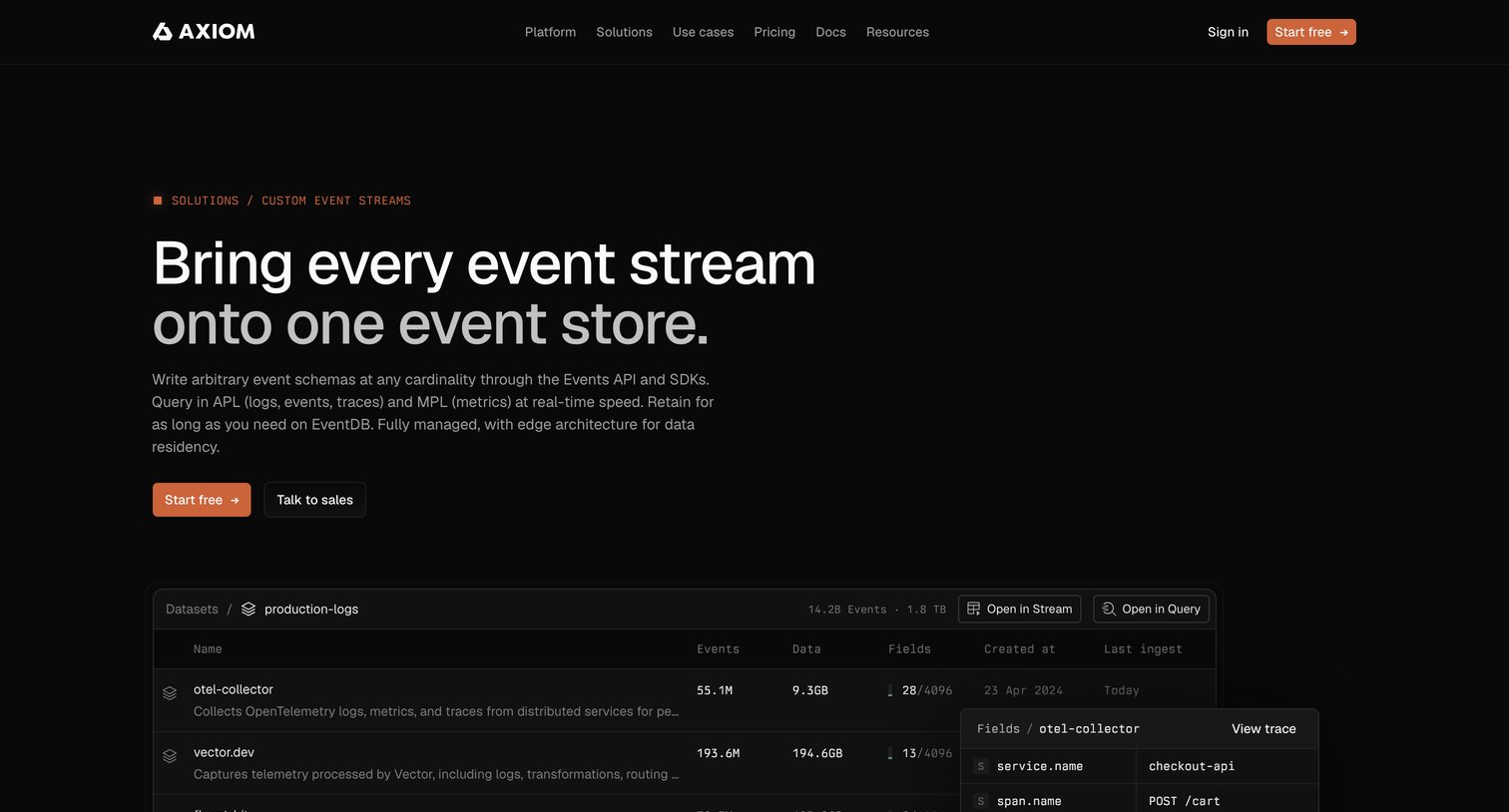Click the 9.3GB data value
Image resolution: width=1509 pixels, height=812 pixels.
click(810, 690)
